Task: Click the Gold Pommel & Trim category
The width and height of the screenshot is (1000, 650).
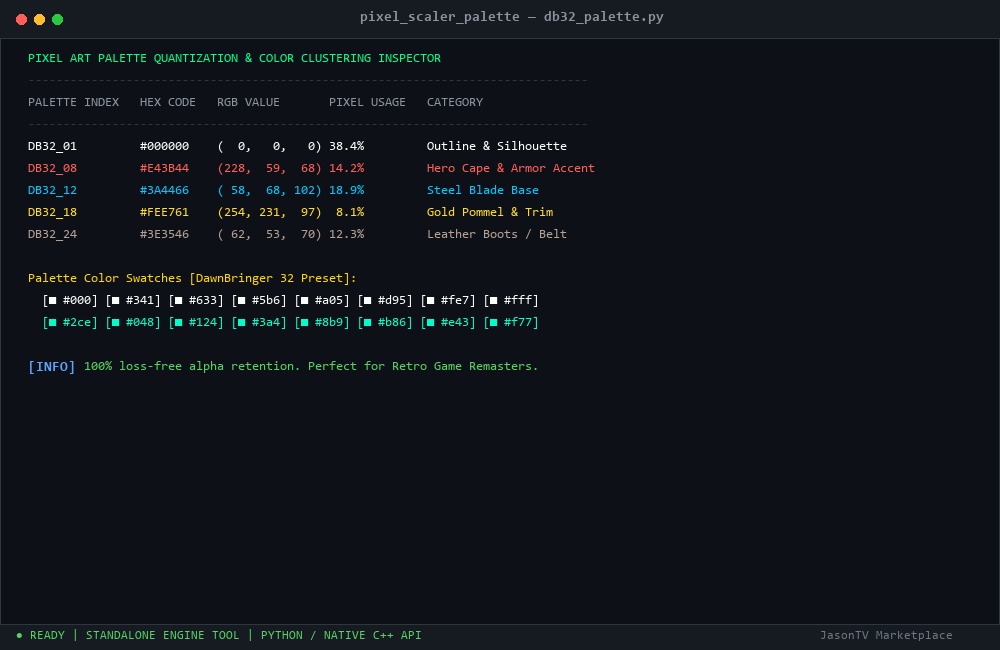Action: [490, 212]
